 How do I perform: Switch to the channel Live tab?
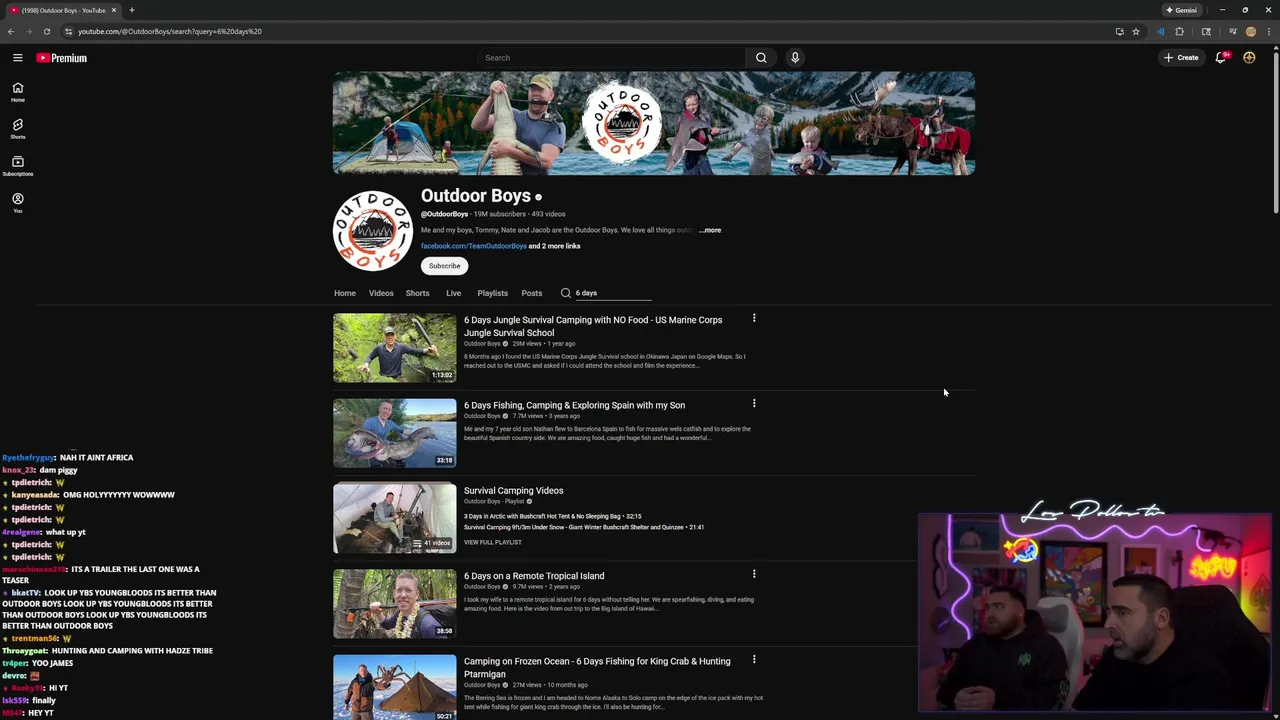click(x=453, y=293)
